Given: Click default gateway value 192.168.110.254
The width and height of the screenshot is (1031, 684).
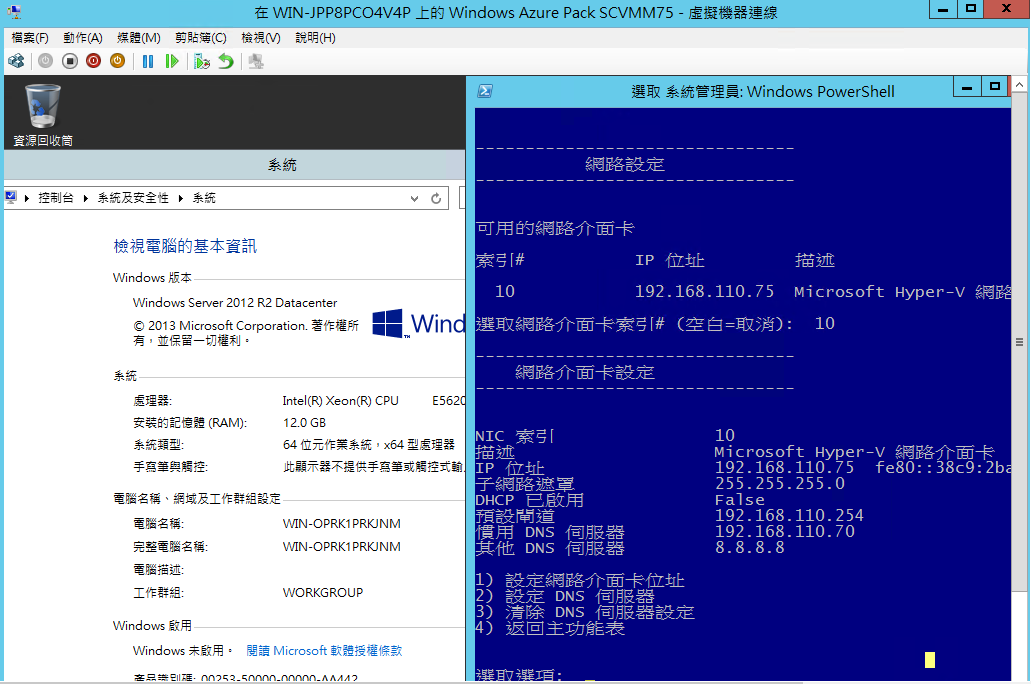Looking at the screenshot, I should tap(789, 516).
